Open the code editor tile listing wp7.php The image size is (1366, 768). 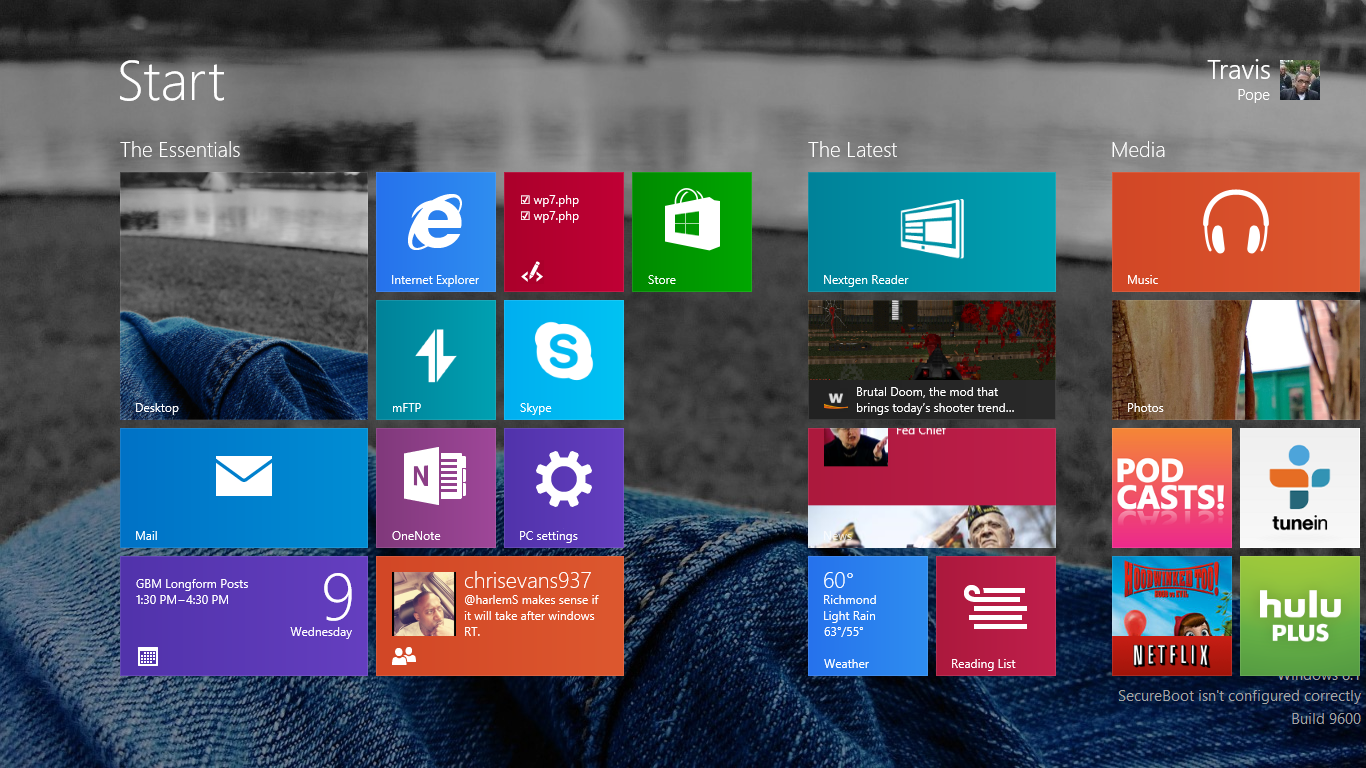coord(564,232)
